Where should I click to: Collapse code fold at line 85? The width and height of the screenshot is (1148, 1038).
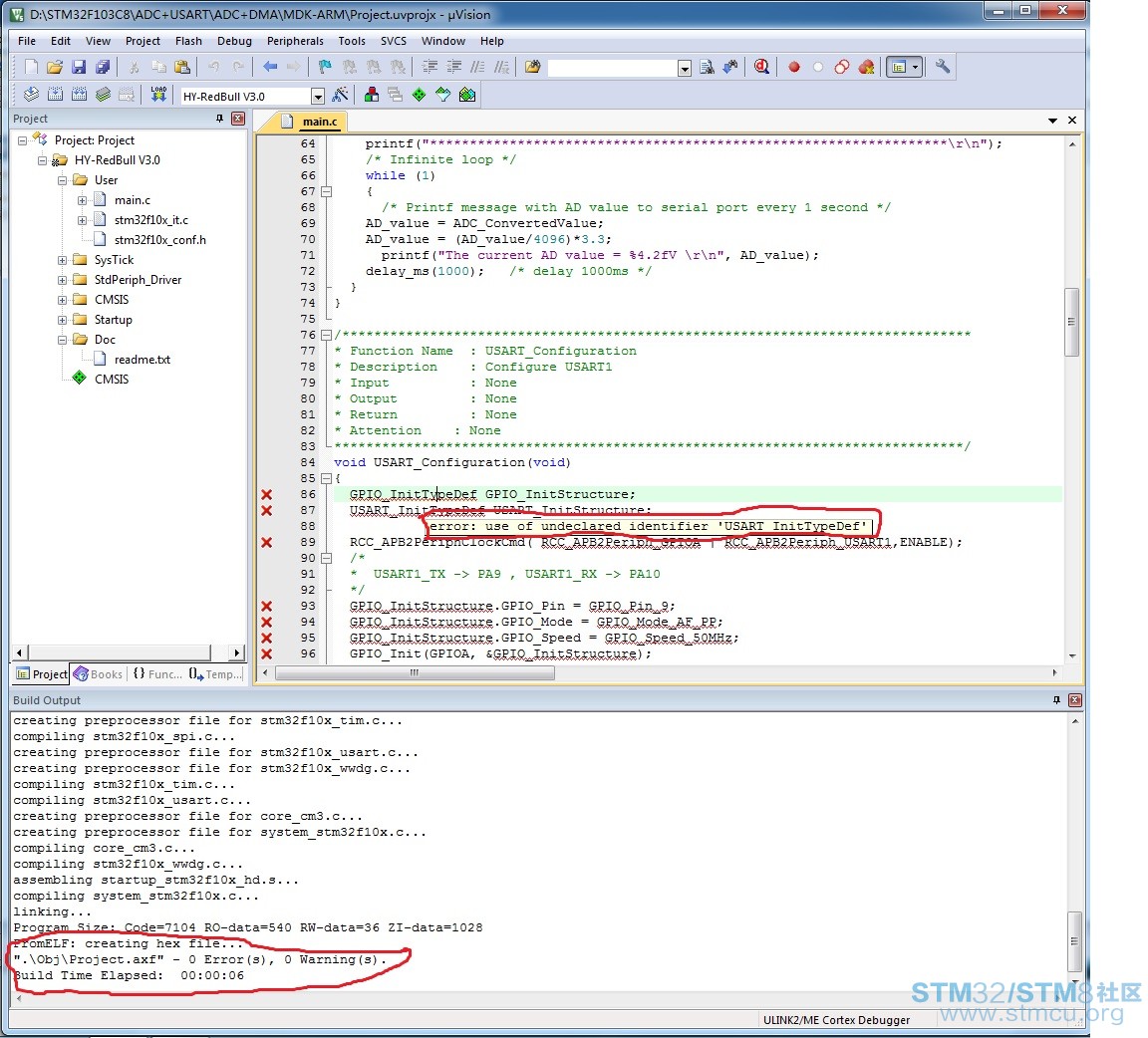tap(327, 479)
